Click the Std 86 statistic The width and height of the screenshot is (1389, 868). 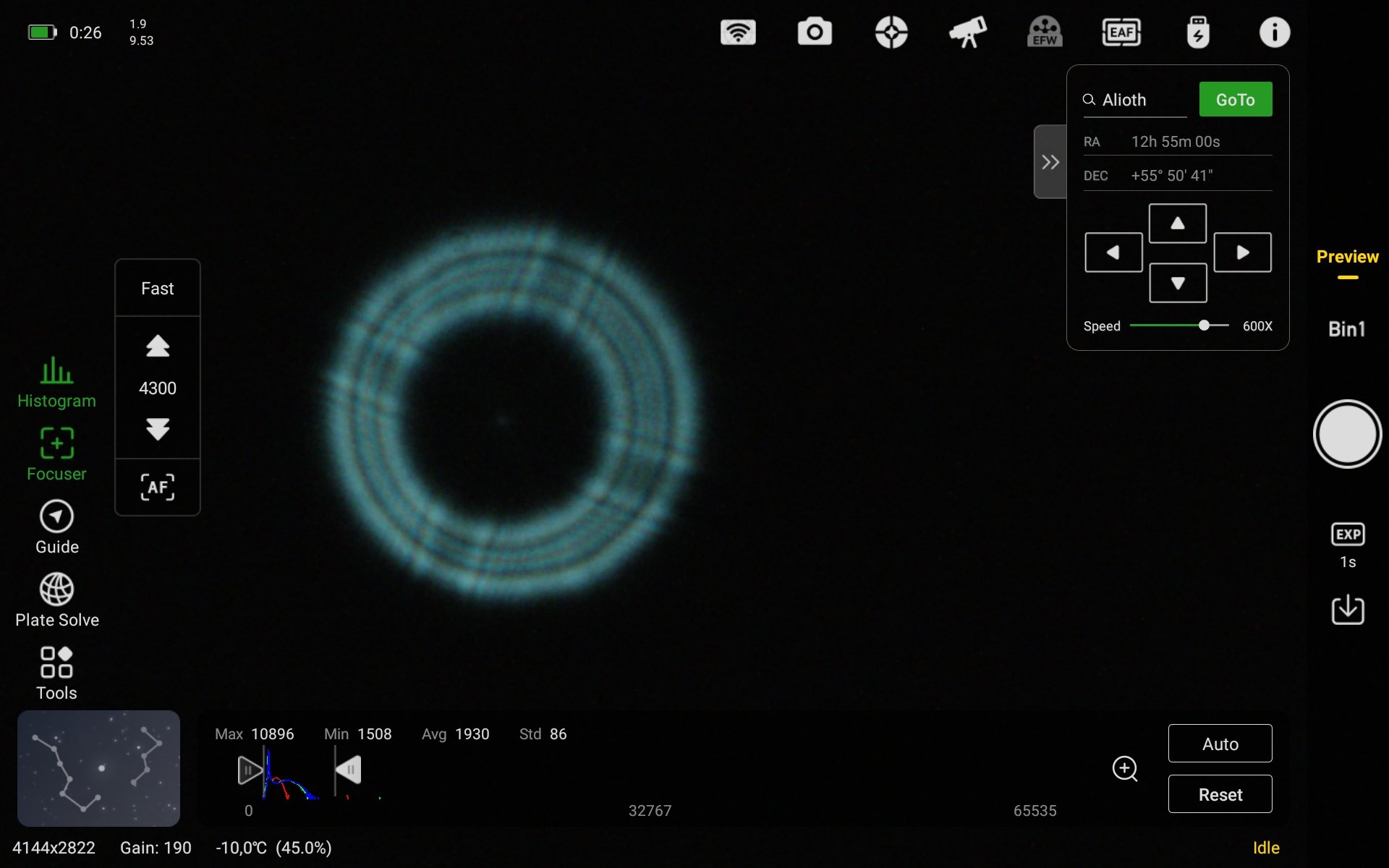tap(543, 734)
